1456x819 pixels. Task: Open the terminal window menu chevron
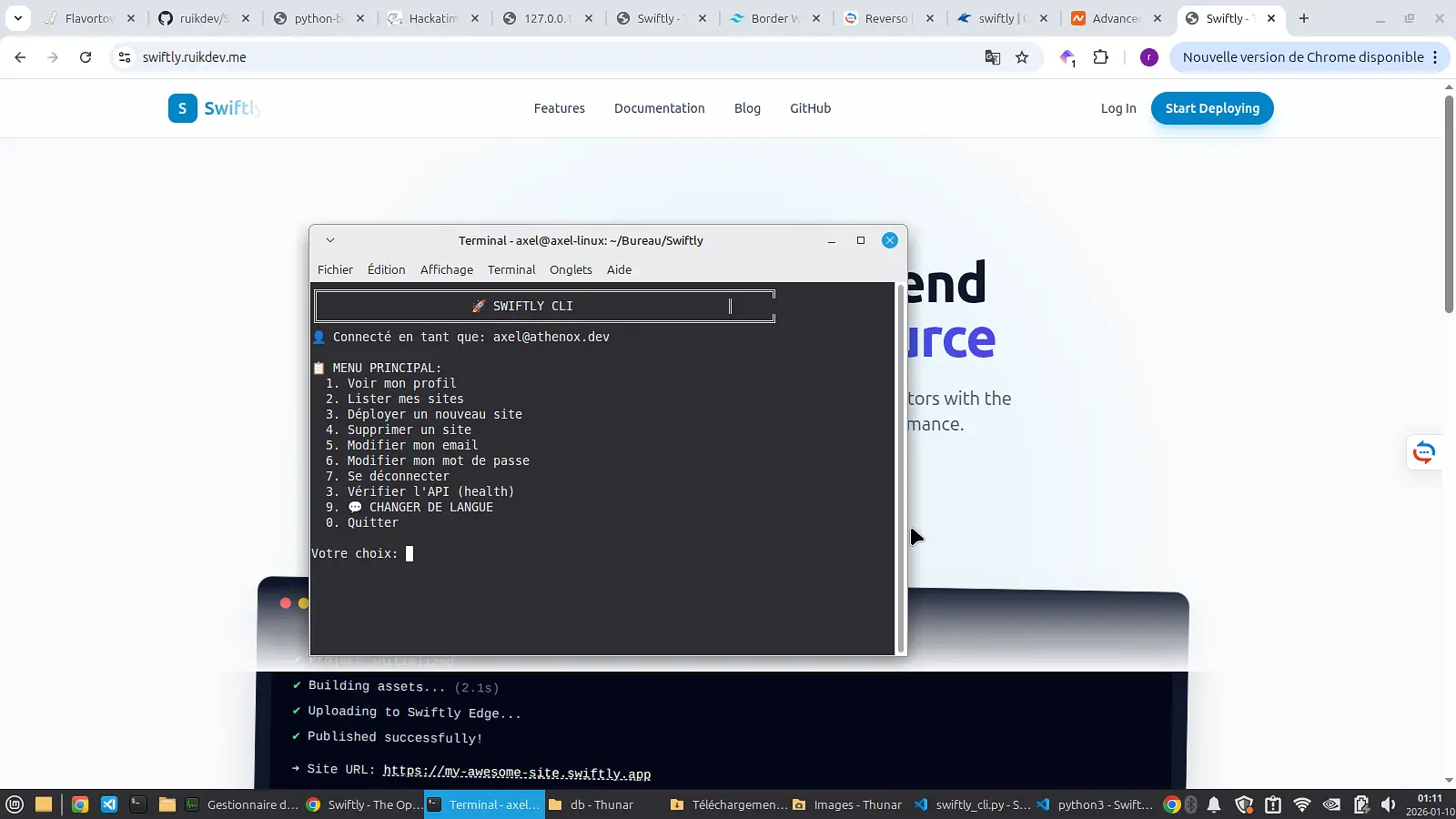(330, 240)
